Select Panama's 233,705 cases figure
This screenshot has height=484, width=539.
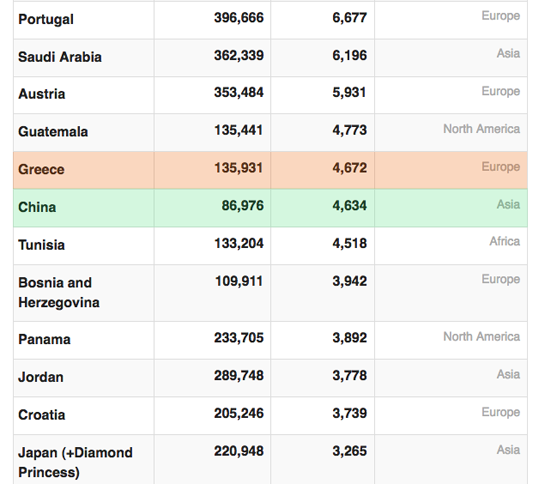coord(239,338)
